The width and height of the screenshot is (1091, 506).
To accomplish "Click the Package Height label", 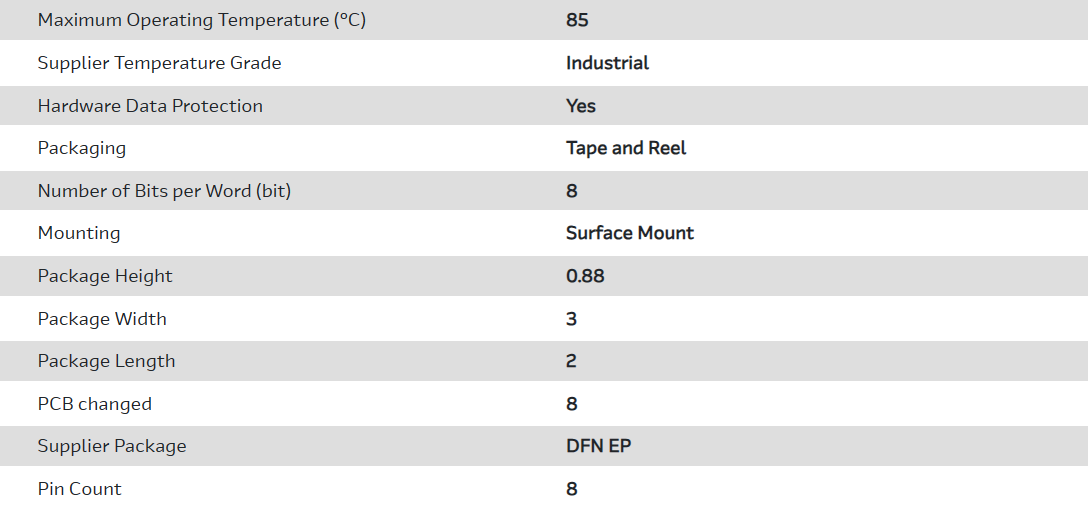I will tap(105, 276).
